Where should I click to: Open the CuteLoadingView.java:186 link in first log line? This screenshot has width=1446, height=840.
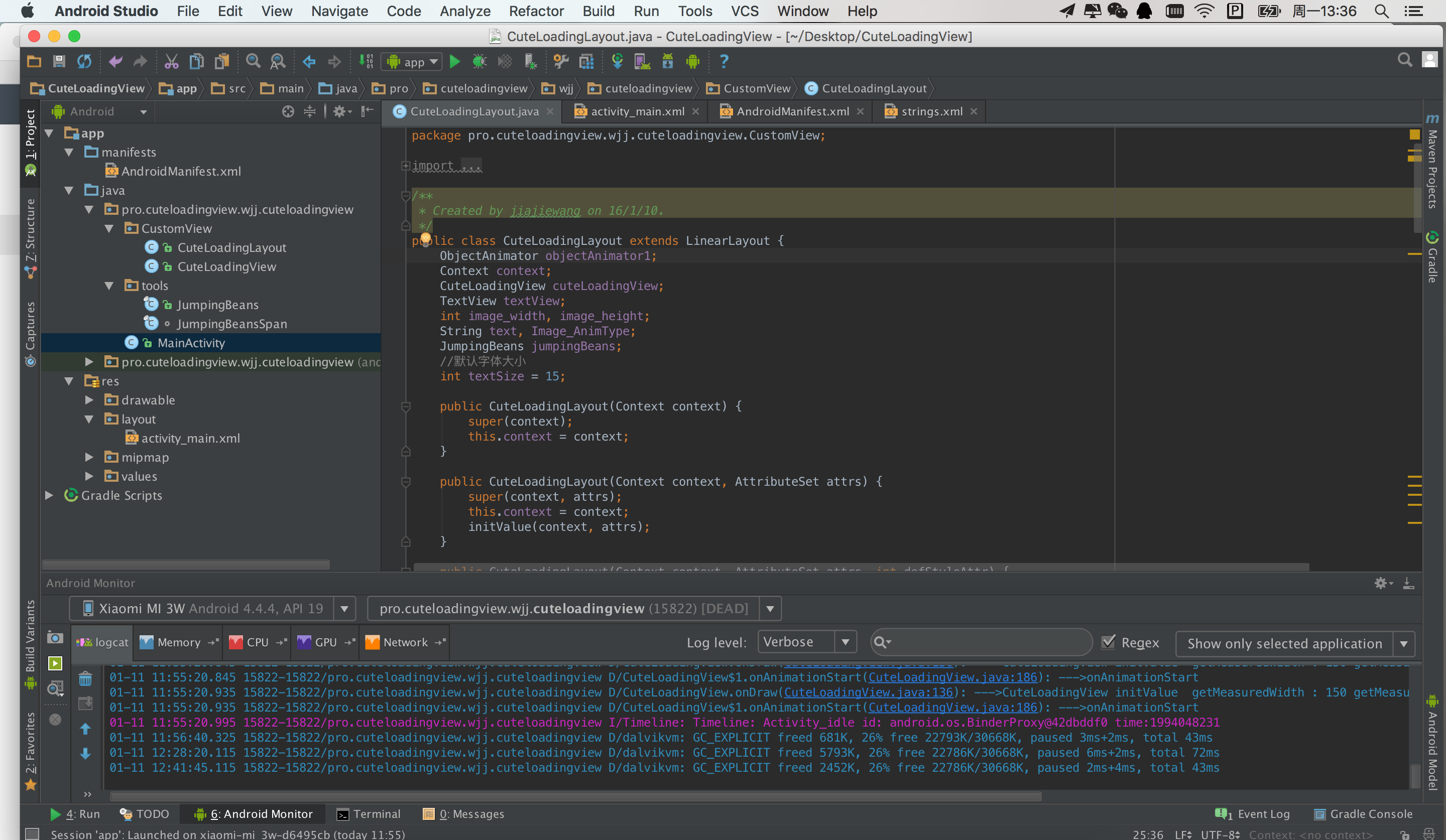[x=952, y=677]
